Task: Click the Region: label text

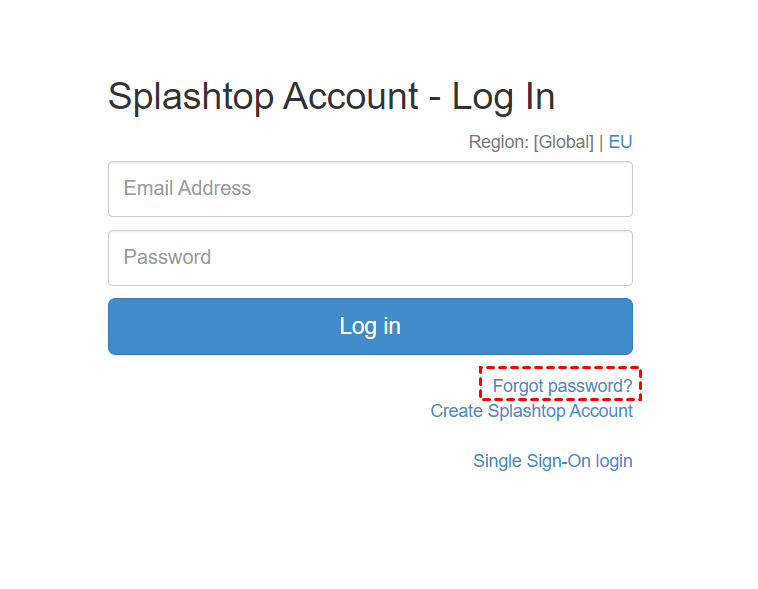Action: tap(498, 142)
